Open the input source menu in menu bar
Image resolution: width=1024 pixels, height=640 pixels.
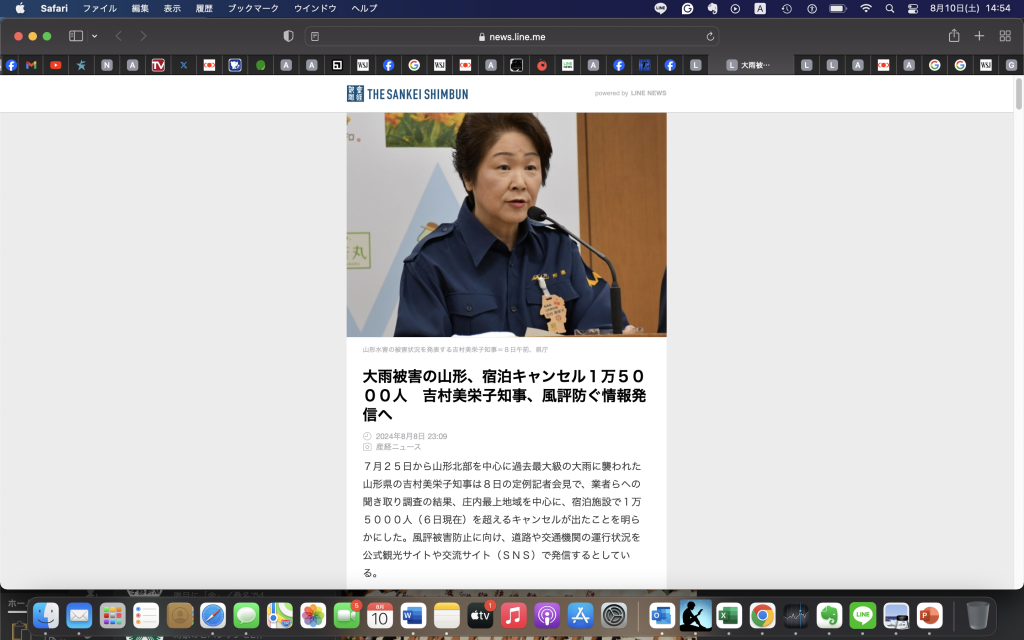point(760,8)
